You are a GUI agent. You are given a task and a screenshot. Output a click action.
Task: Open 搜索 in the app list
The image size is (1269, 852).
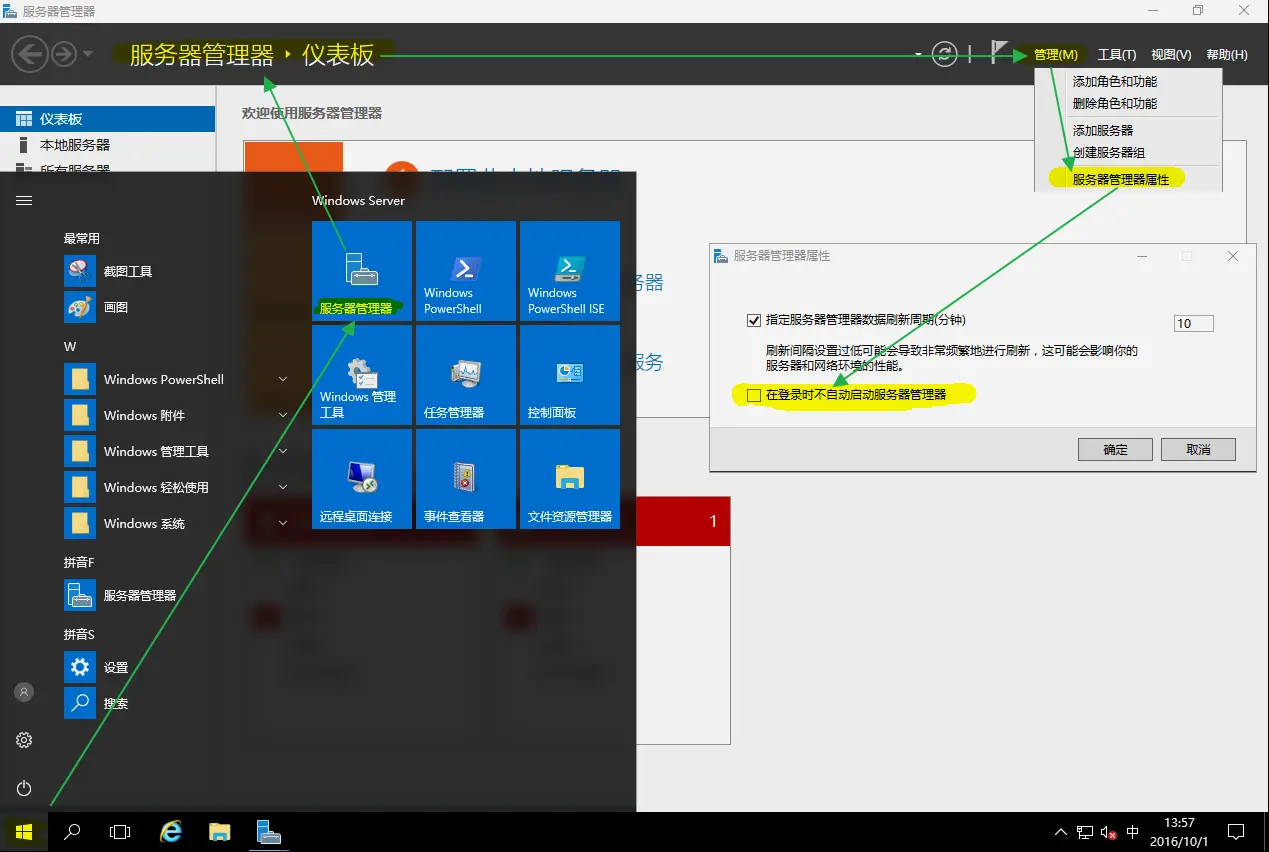tap(178, 703)
